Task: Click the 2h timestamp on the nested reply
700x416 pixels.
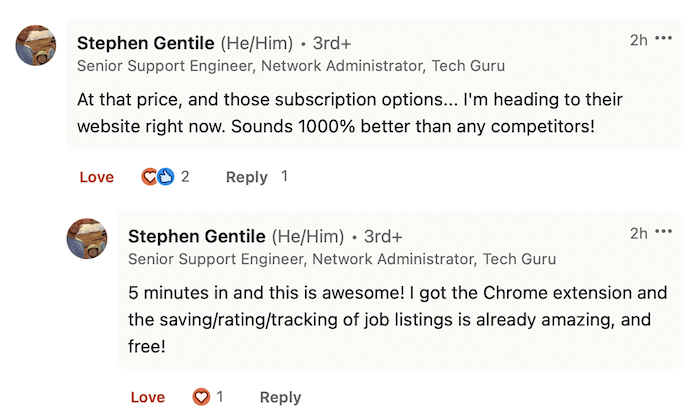Action: pos(639,233)
